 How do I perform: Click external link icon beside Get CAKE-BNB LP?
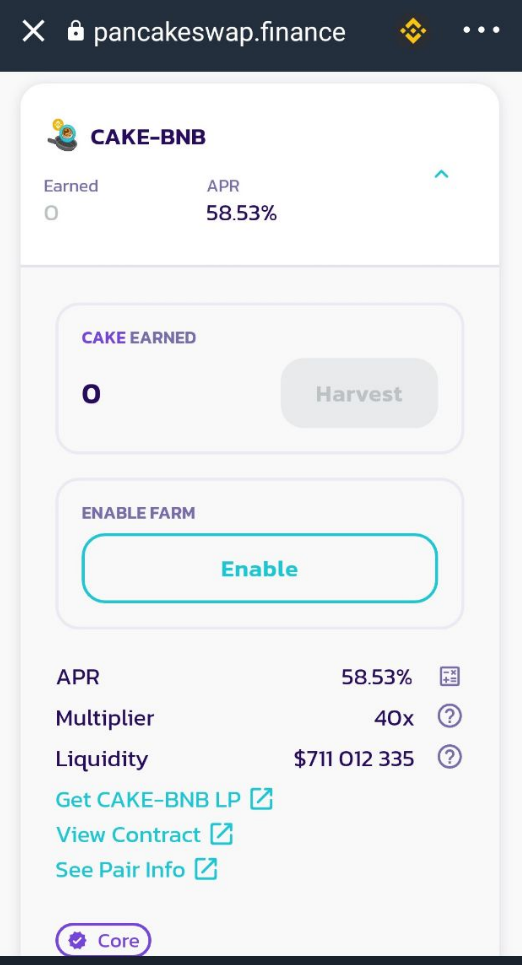click(261, 799)
